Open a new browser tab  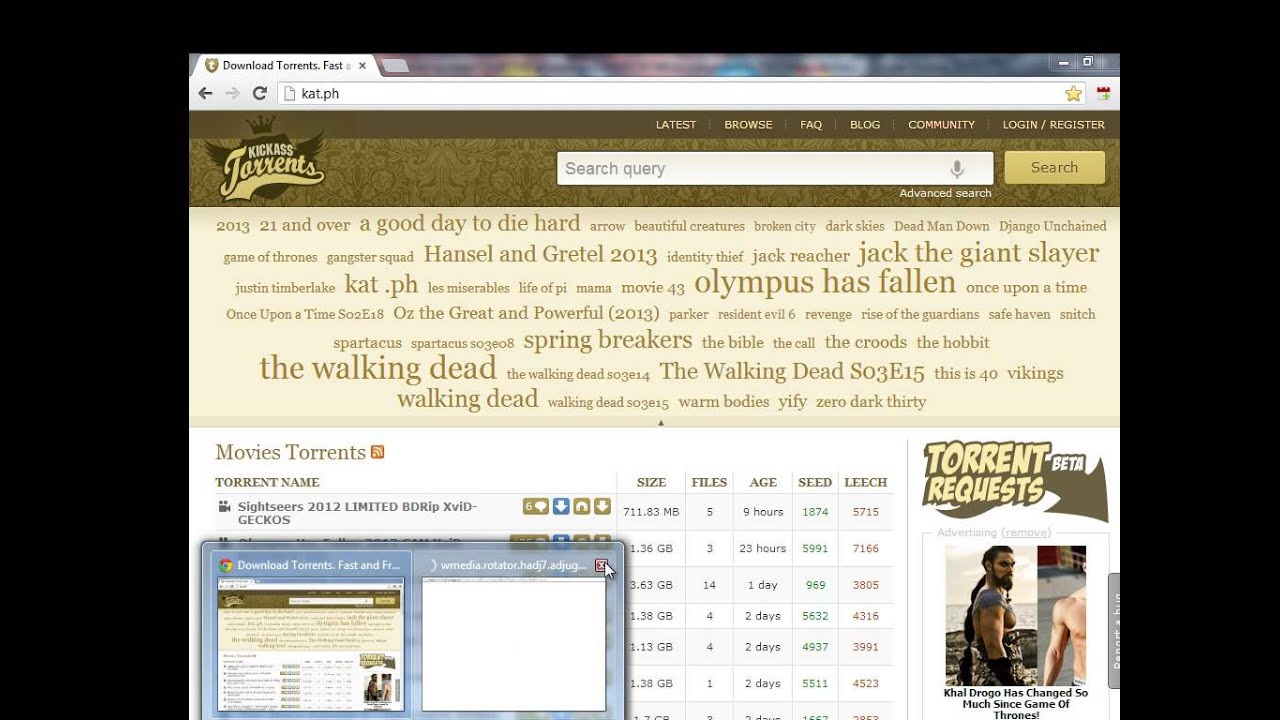click(x=395, y=66)
